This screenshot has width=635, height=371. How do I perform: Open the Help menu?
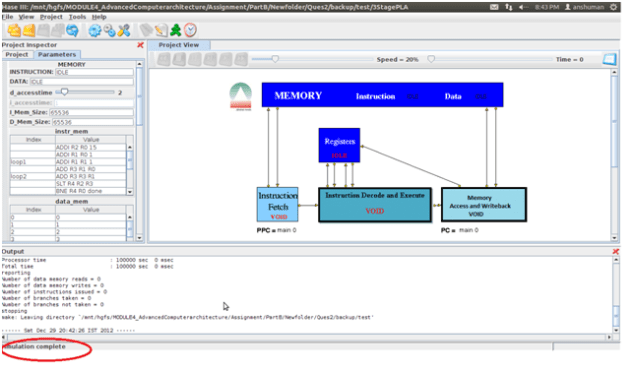click(x=99, y=17)
